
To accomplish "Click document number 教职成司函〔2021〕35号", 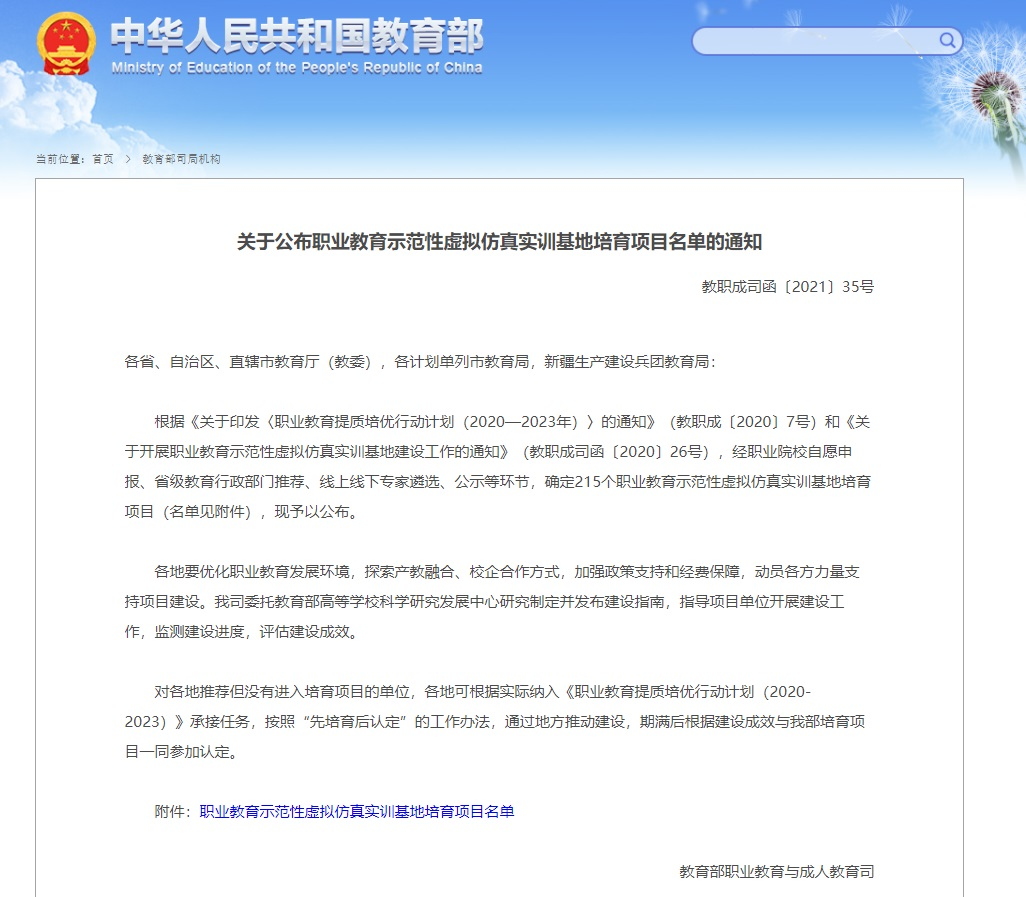I will pyautogui.click(x=788, y=287).
